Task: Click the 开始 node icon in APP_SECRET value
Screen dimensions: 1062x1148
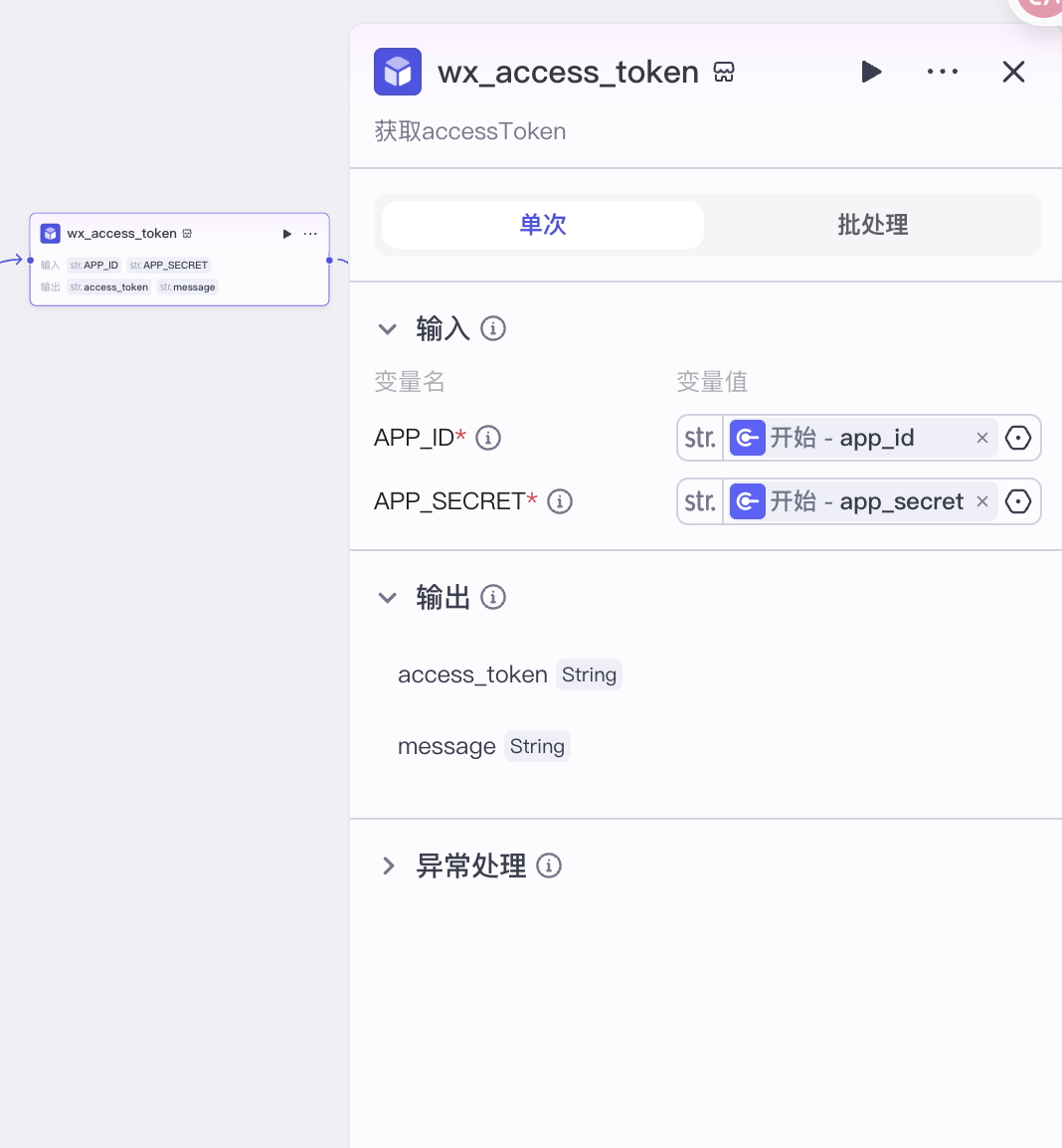Action: click(x=748, y=501)
